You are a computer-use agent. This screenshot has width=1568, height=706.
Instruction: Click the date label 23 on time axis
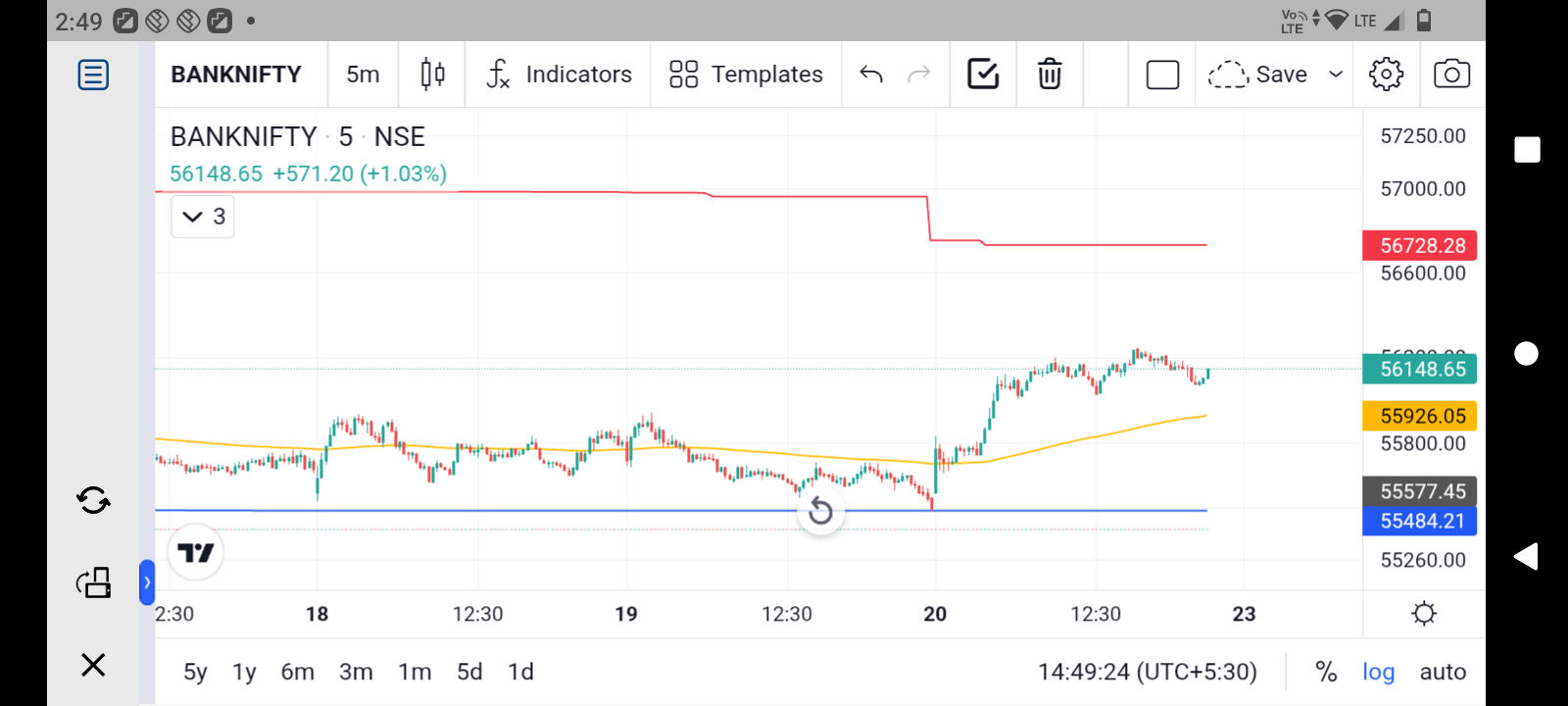[x=1244, y=614]
